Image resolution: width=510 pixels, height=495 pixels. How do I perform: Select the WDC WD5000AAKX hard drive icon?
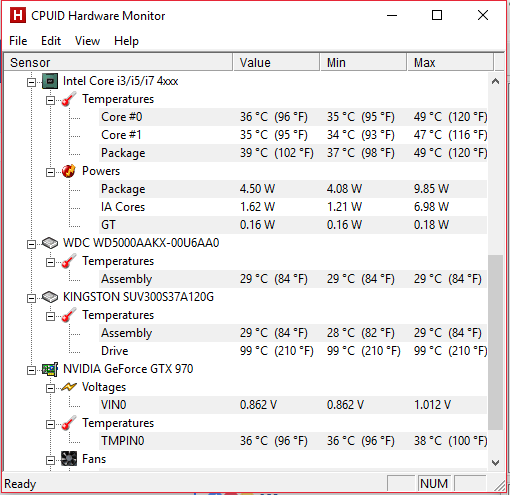click(x=50, y=243)
